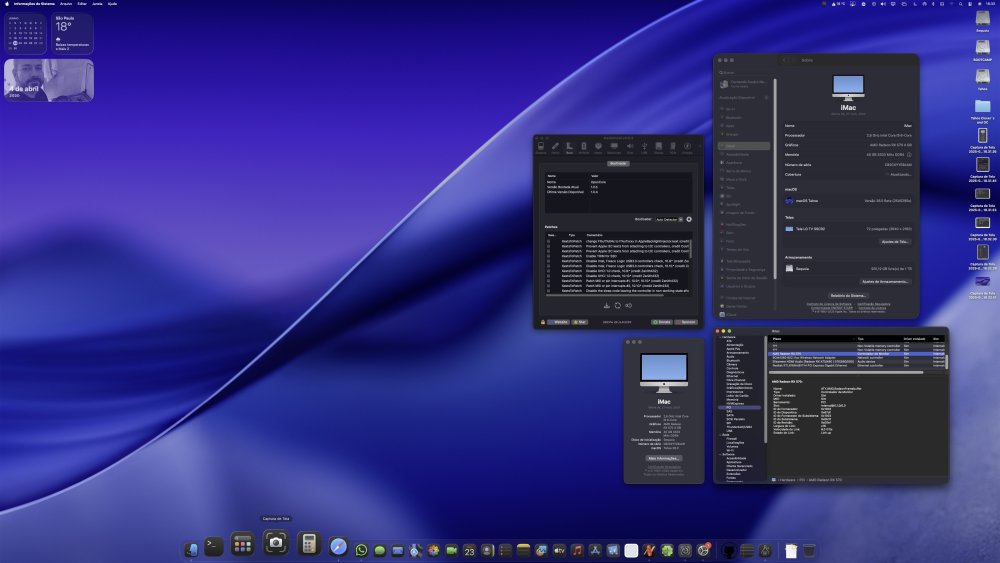Screen dimensions: 1000x563
Task: Collapse the Rede tree in System Information
Action: click(720, 435)
